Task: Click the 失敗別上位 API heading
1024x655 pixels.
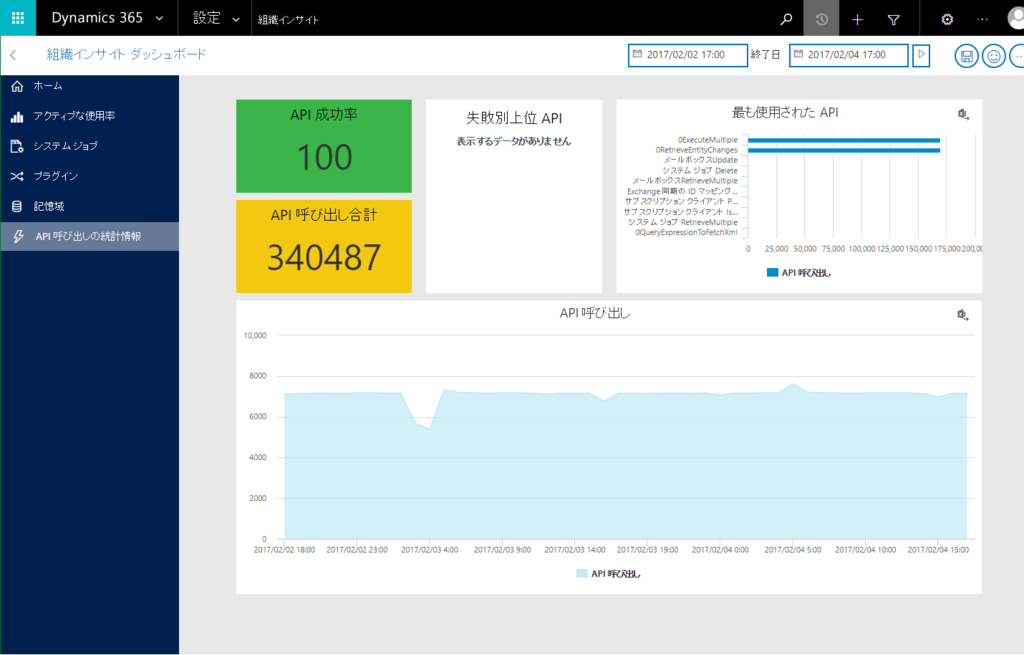Action: [514, 118]
